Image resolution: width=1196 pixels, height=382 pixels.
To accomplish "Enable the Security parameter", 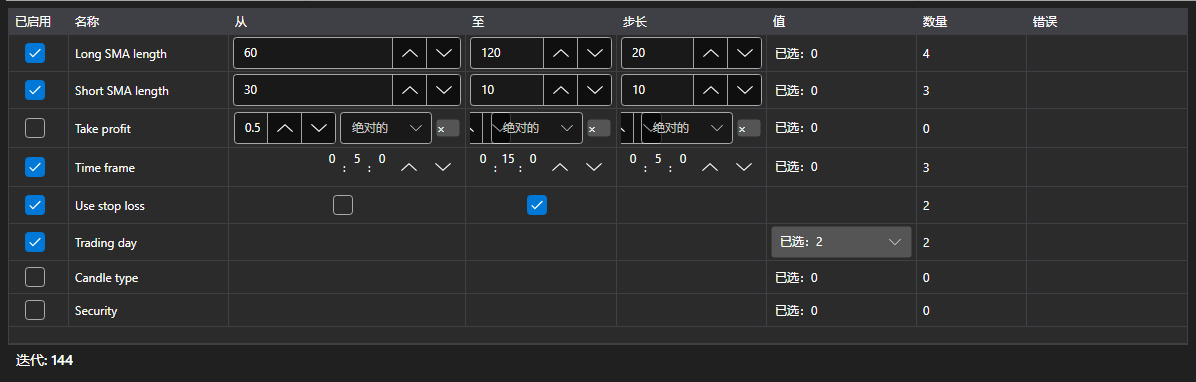I will [35, 310].
